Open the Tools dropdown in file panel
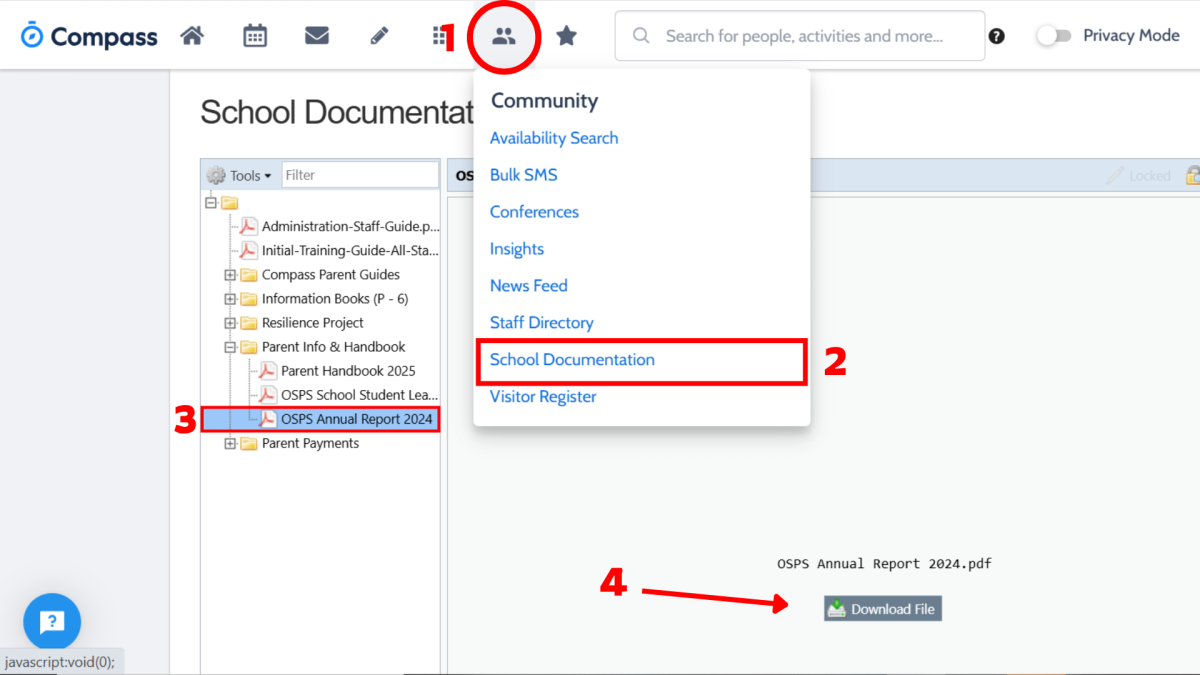This screenshot has height=675, width=1200. tap(239, 175)
